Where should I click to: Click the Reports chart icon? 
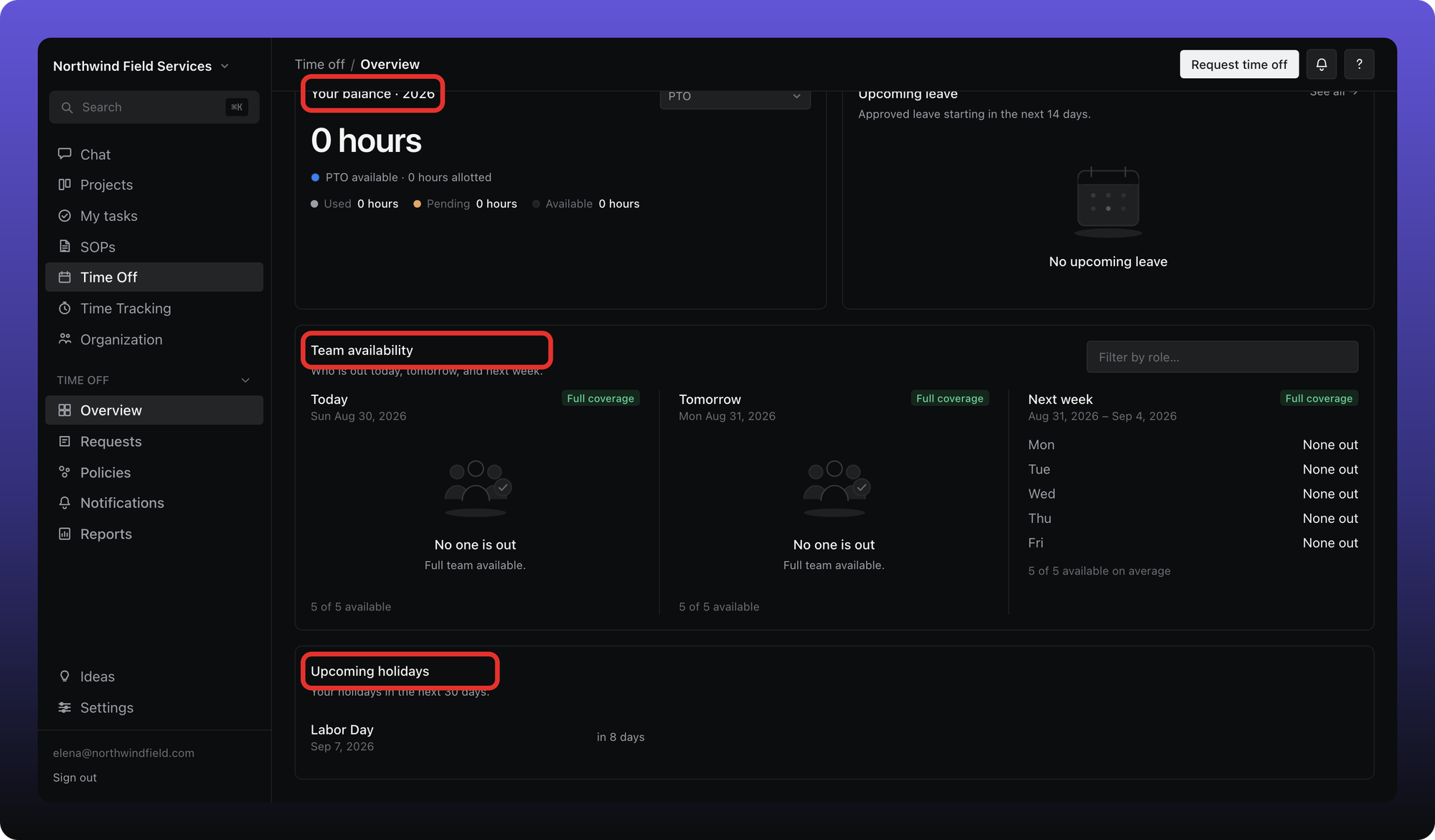(x=65, y=534)
